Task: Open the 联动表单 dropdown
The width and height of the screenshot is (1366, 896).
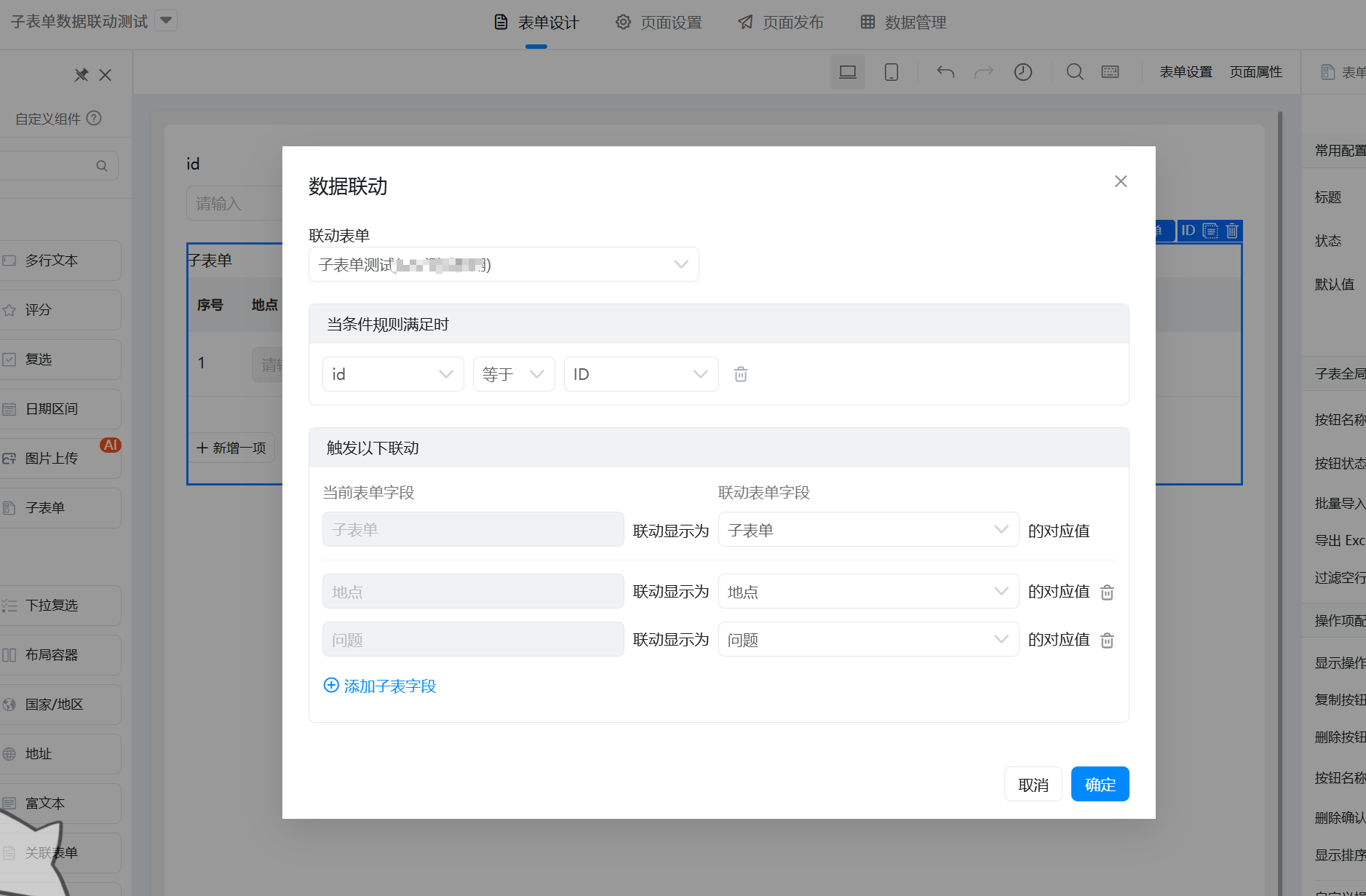Action: [504, 264]
